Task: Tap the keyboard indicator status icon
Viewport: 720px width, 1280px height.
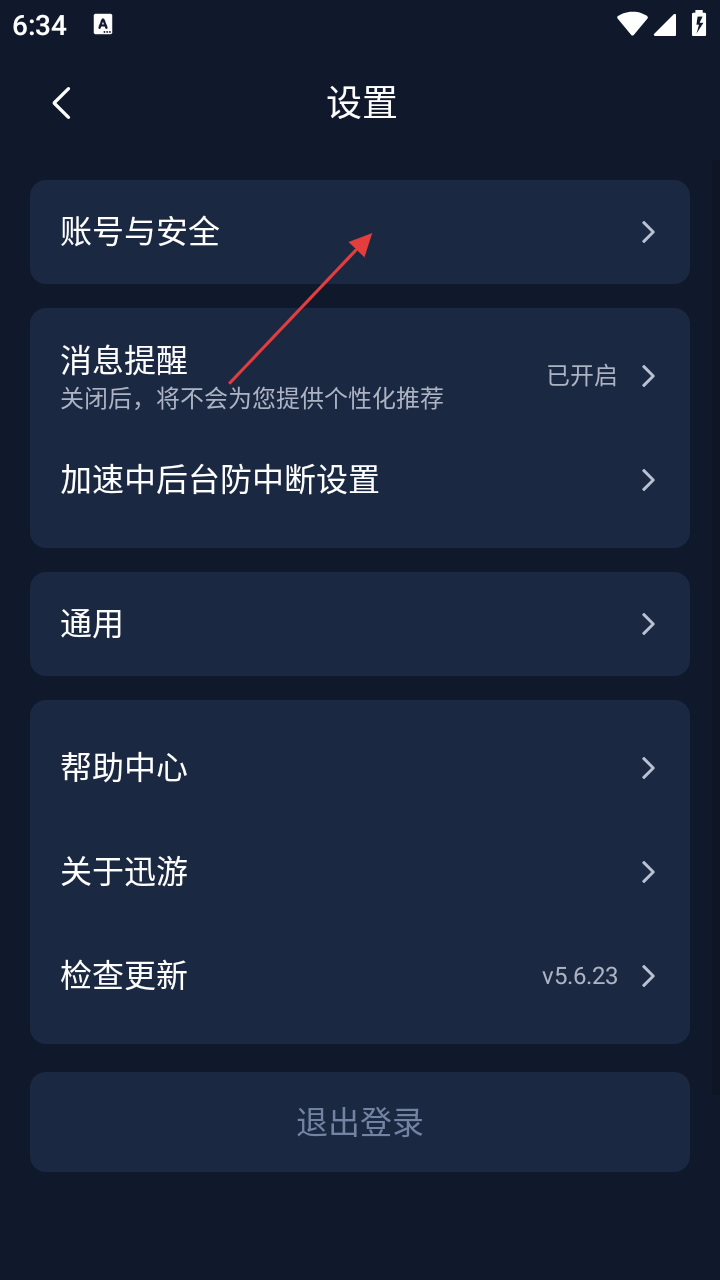Action: (103, 25)
